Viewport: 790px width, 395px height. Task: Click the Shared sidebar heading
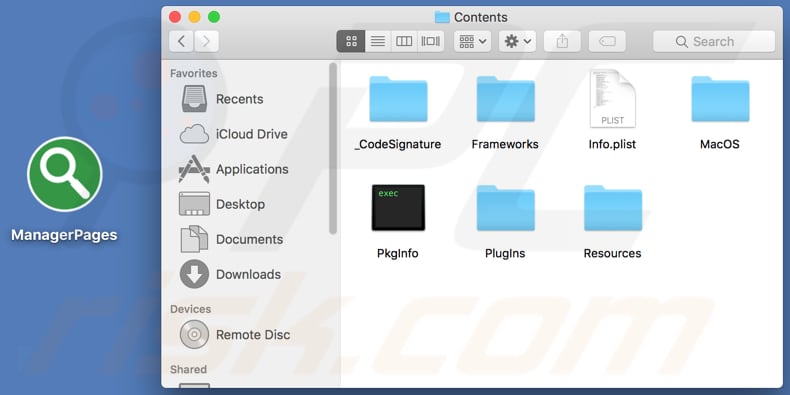pyautogui.click(x=188, y=369)
